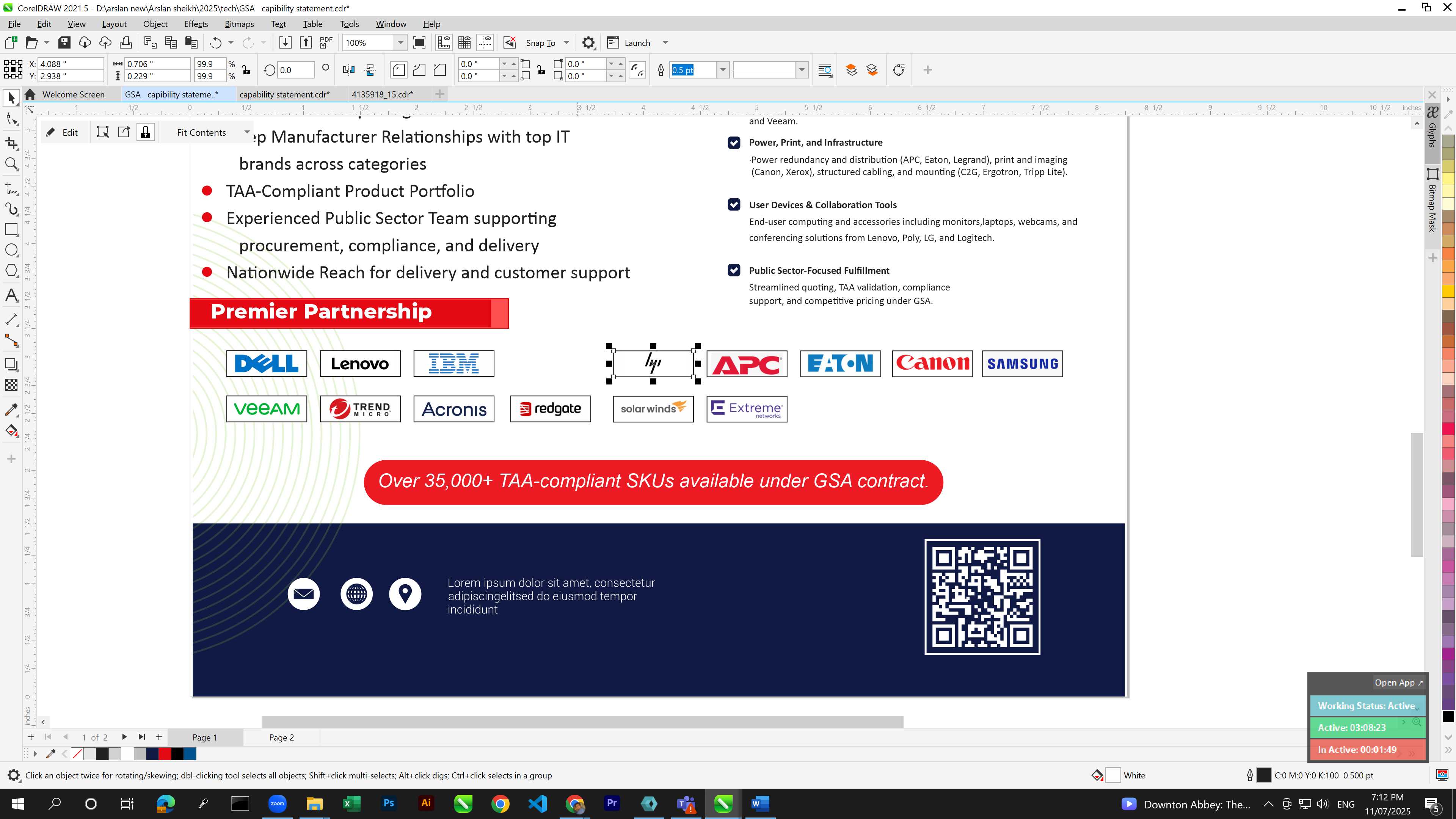Screen dimensions: 1456x819
Task: Select the Rectangle tool
Action: pyautogui.click(x=11, y=229)
